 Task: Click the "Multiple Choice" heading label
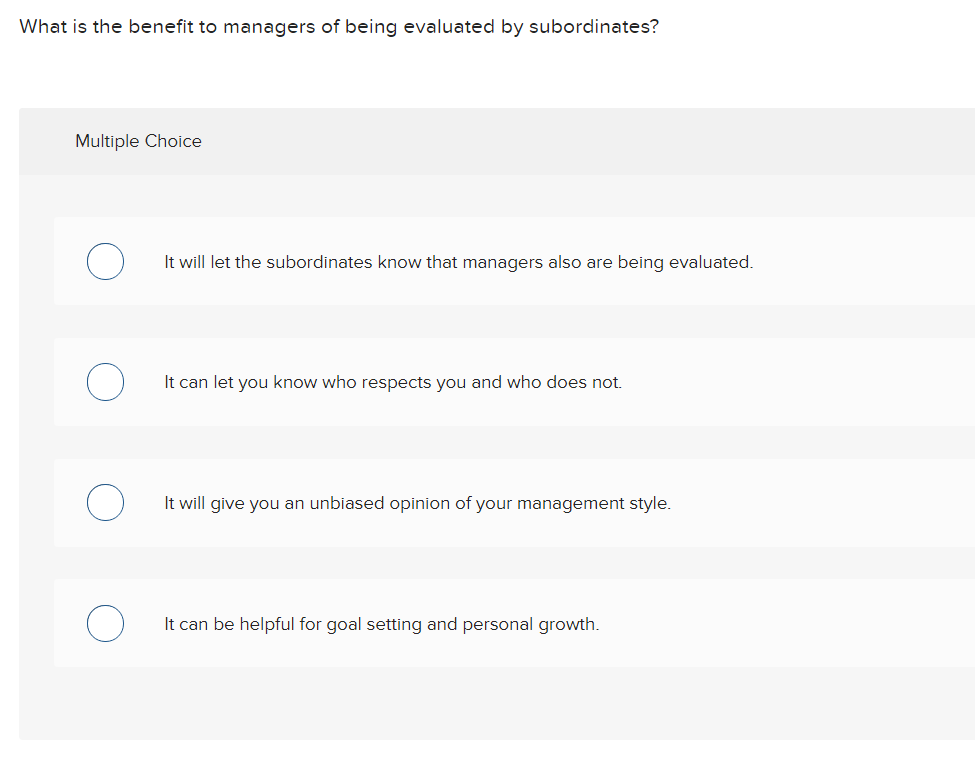pos(138,141)
